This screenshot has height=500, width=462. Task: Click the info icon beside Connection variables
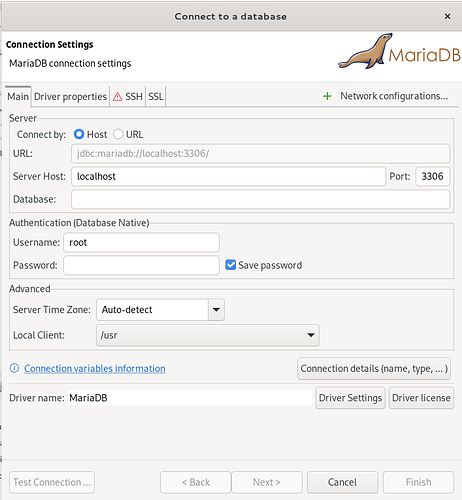point(14,368)
